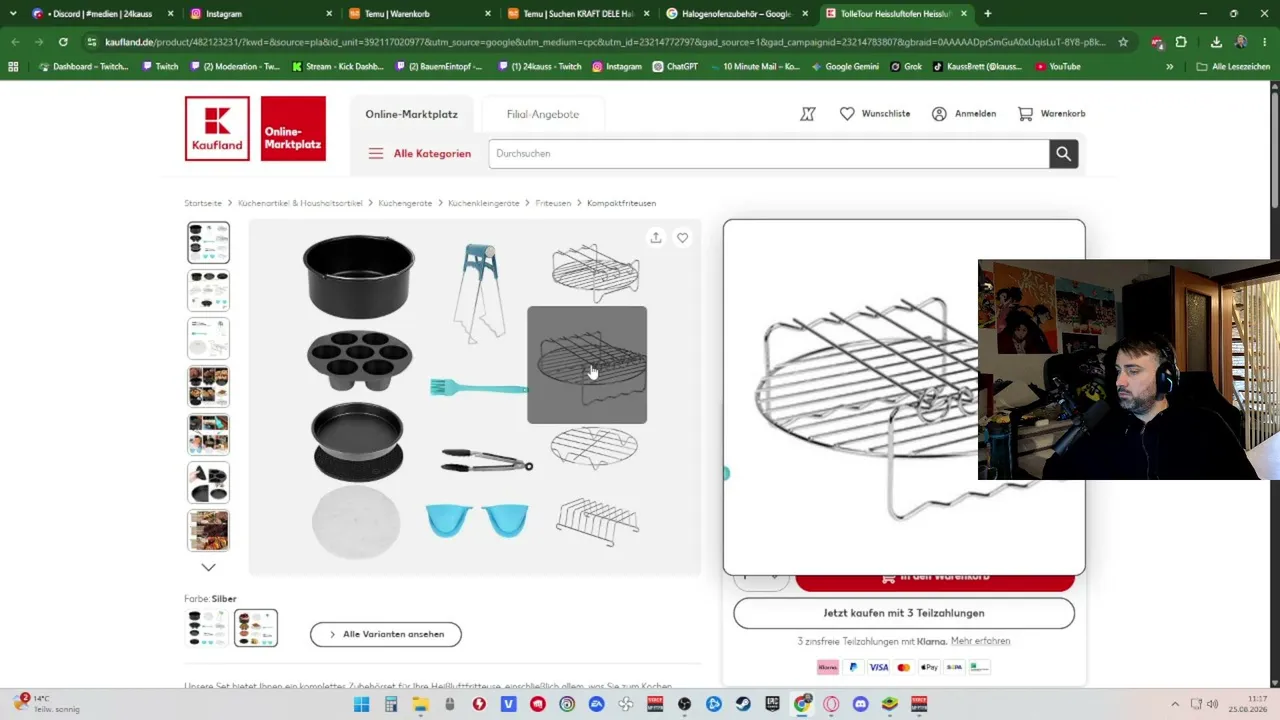This screenshot has width=1280, height=720.
Task: Open the ChatGPT bookmark
Action: tap(675, 67)
